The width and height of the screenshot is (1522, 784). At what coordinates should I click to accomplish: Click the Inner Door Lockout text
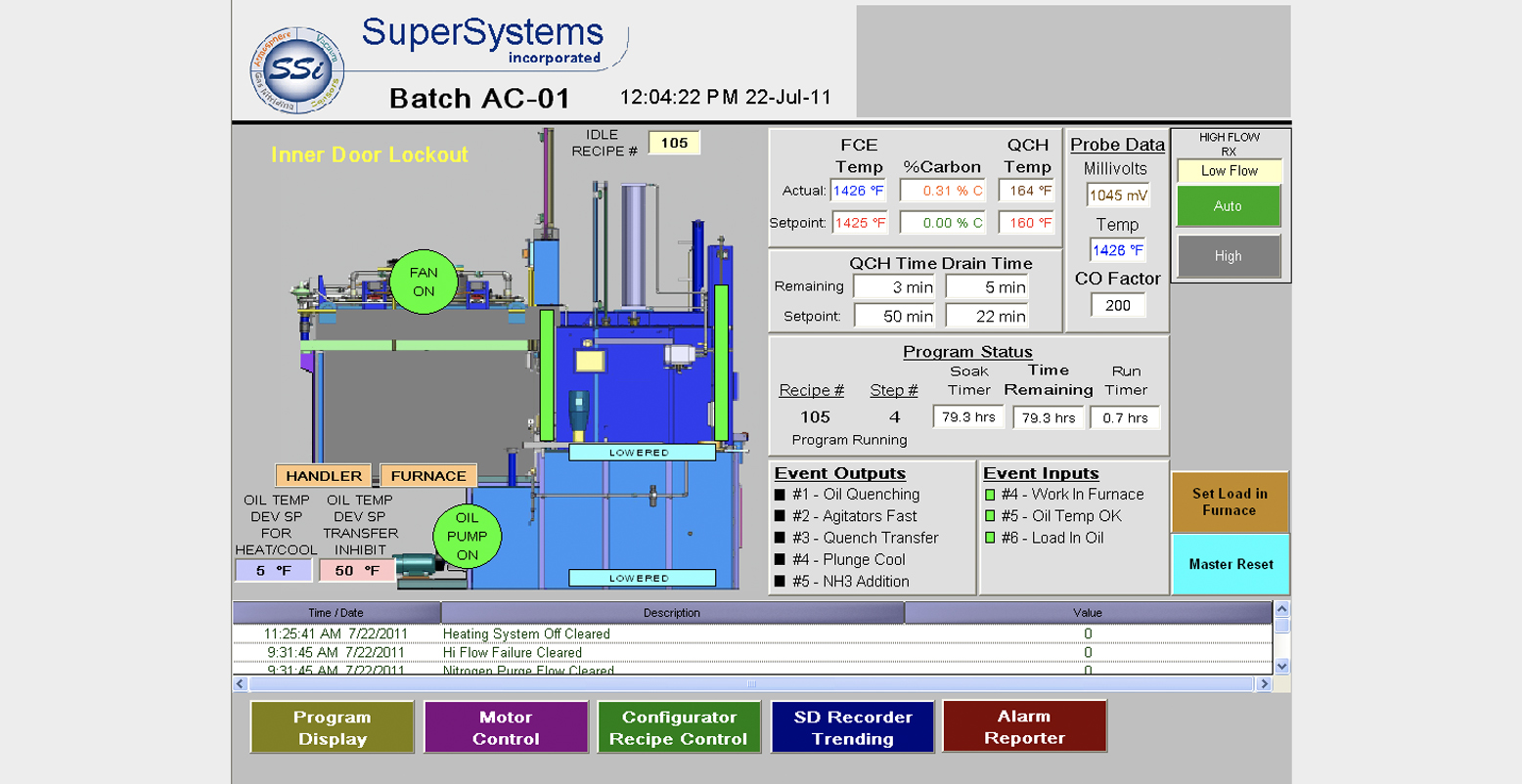370,154
